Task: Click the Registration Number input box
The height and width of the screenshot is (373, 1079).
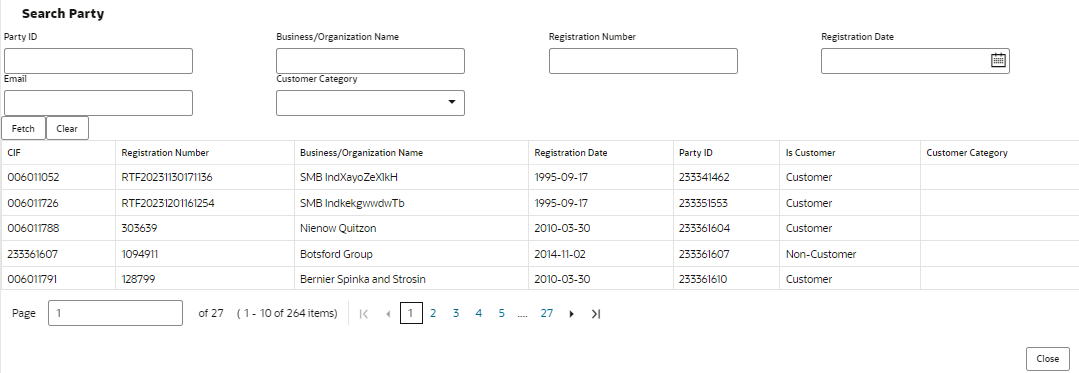Action: click(643, 61)
